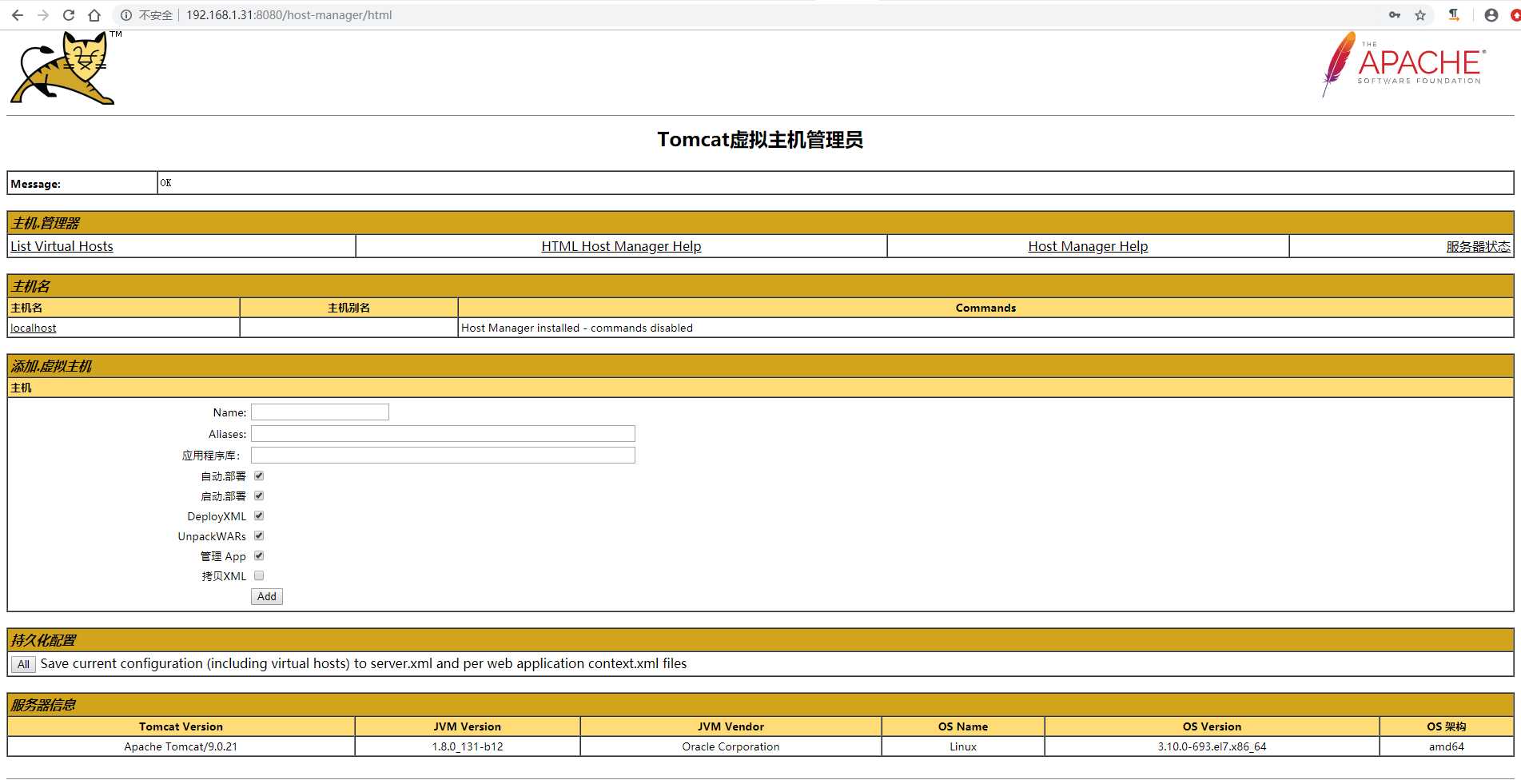
Task: Open HTML Host Manager Help
Action: tap(621, 246)
